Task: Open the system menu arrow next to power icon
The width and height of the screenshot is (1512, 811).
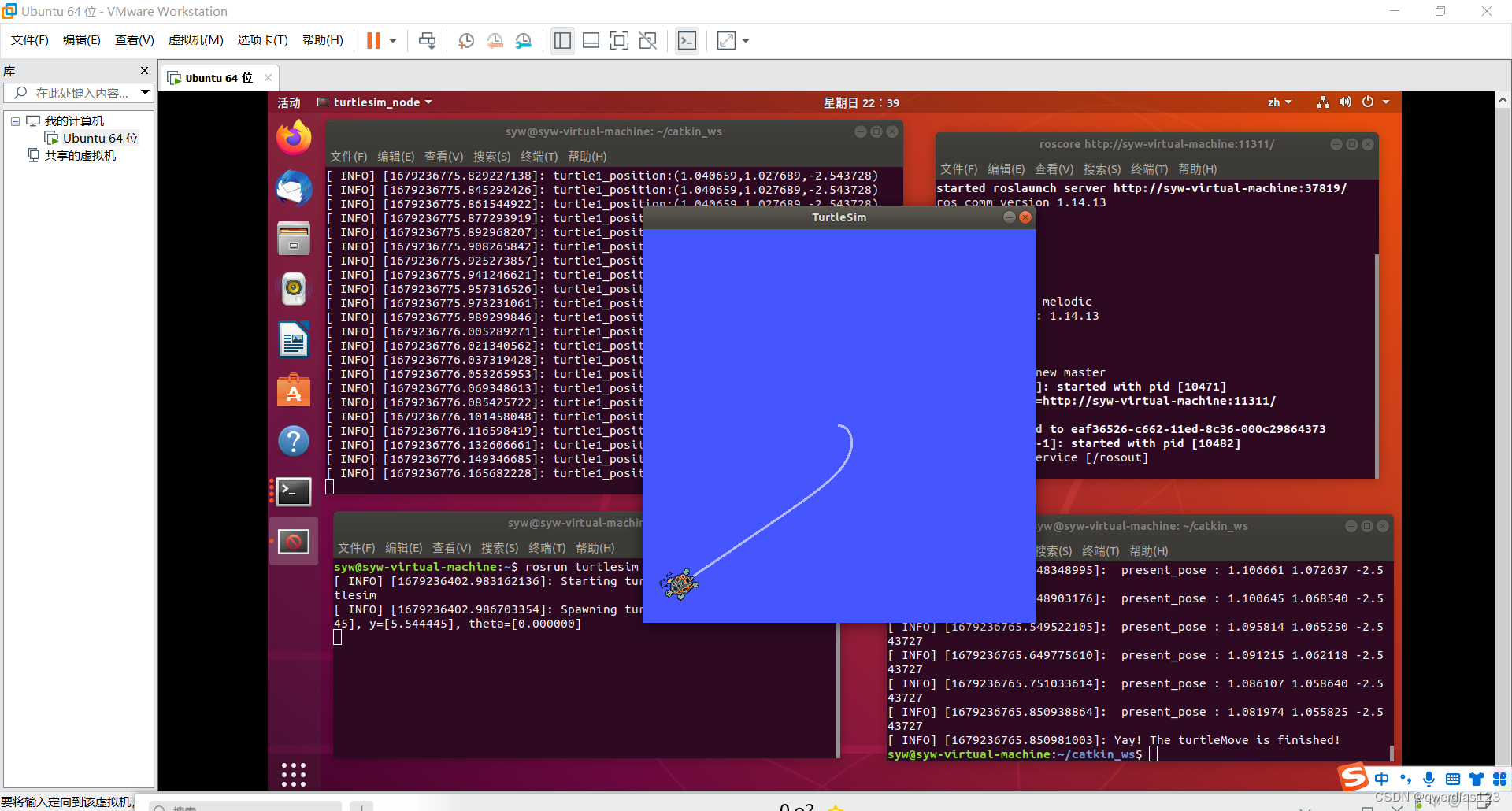Action: click(1386, 102)
